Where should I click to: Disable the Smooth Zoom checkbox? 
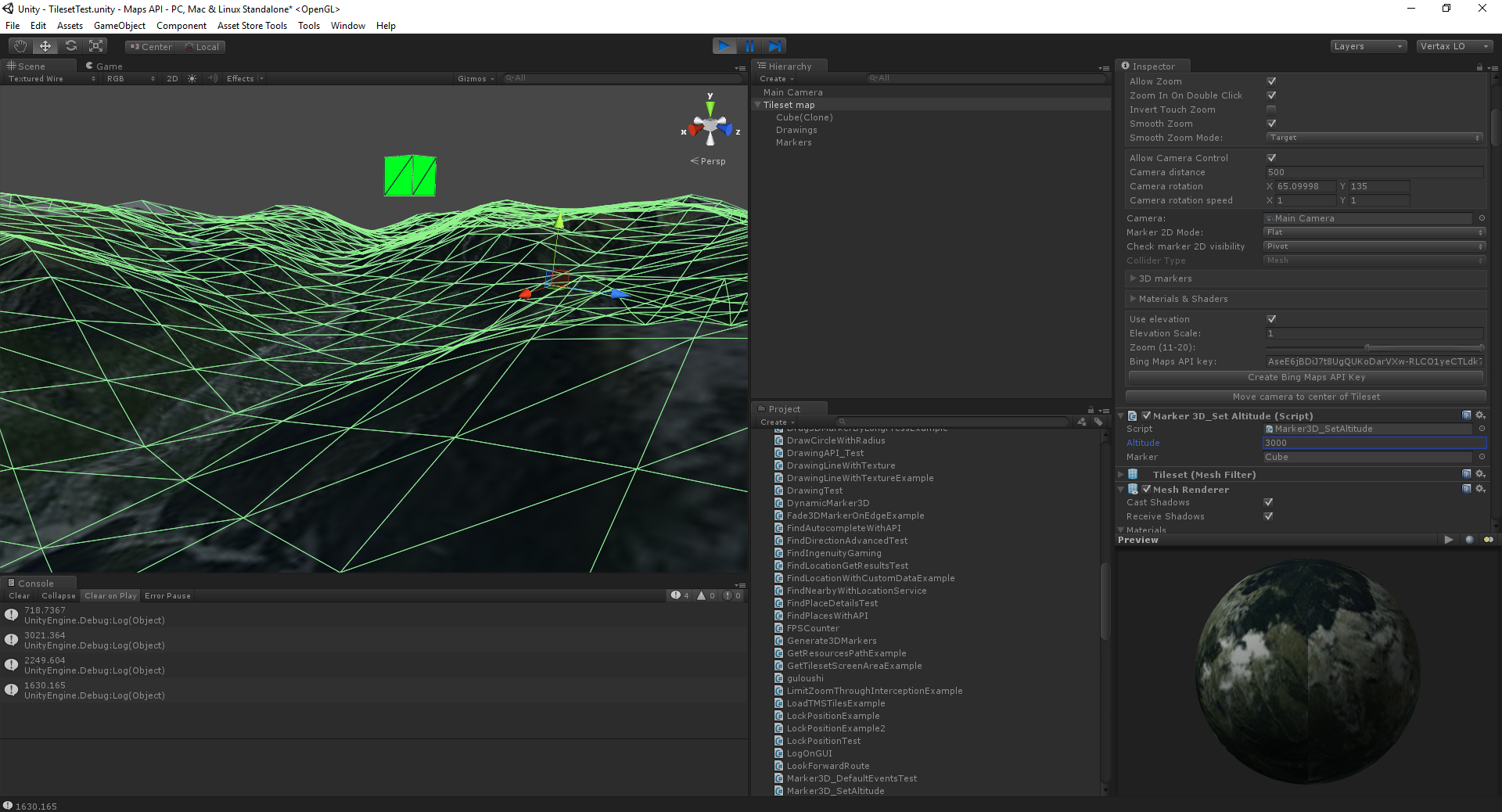(1271, 124)
